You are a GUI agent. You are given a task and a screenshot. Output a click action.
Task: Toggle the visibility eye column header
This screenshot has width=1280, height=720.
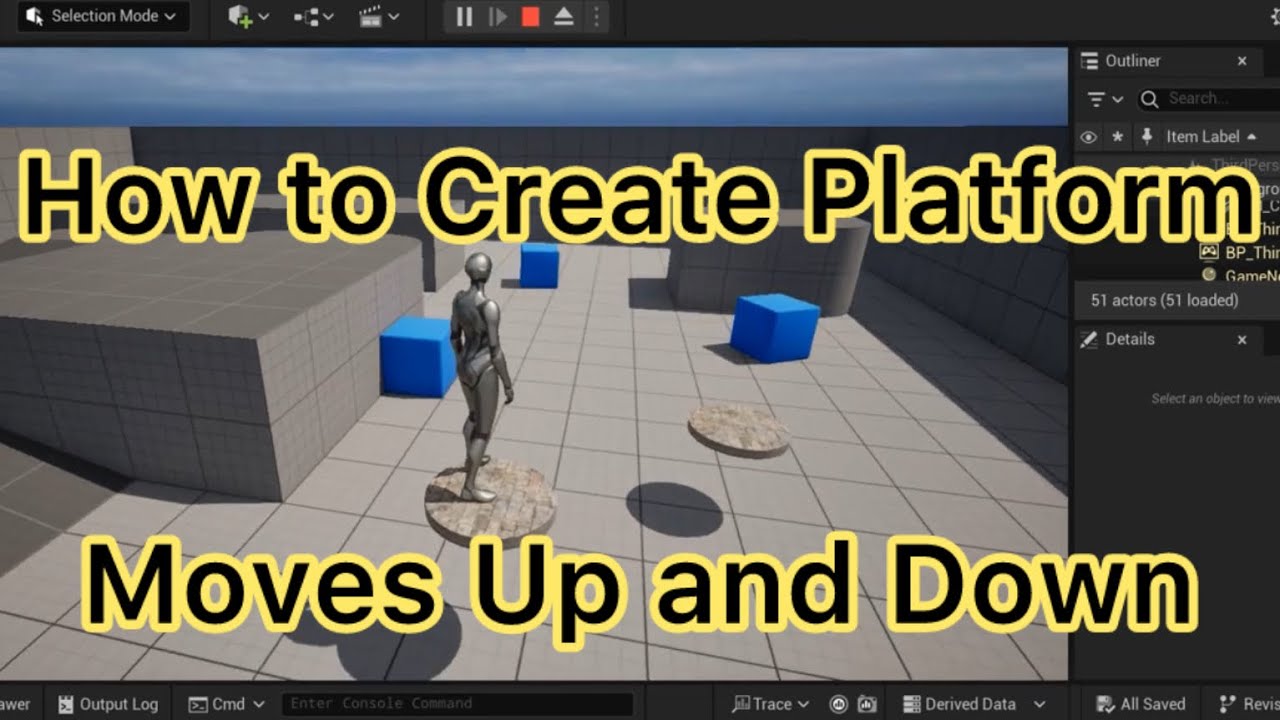click(1089, 137)
